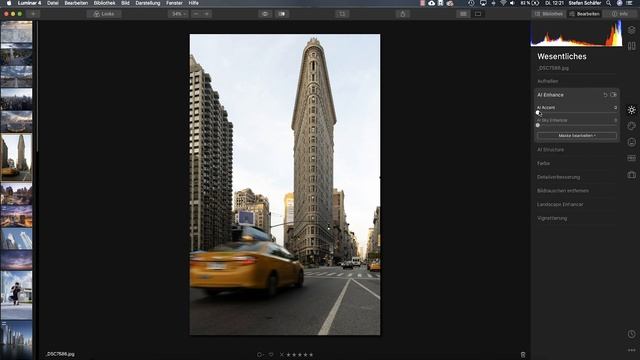Open the Fenster menu
640x360 pixels.
[174, 3]
